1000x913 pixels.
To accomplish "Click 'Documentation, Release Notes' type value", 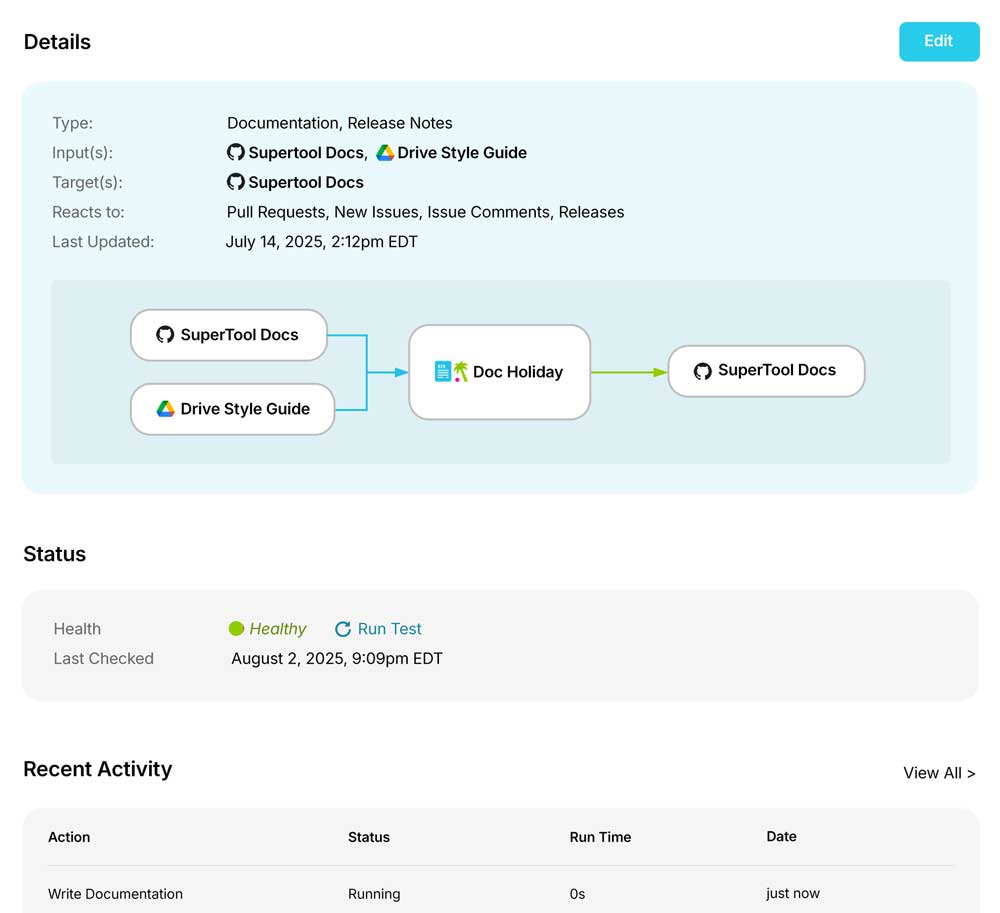I will (x=339, y=123).
